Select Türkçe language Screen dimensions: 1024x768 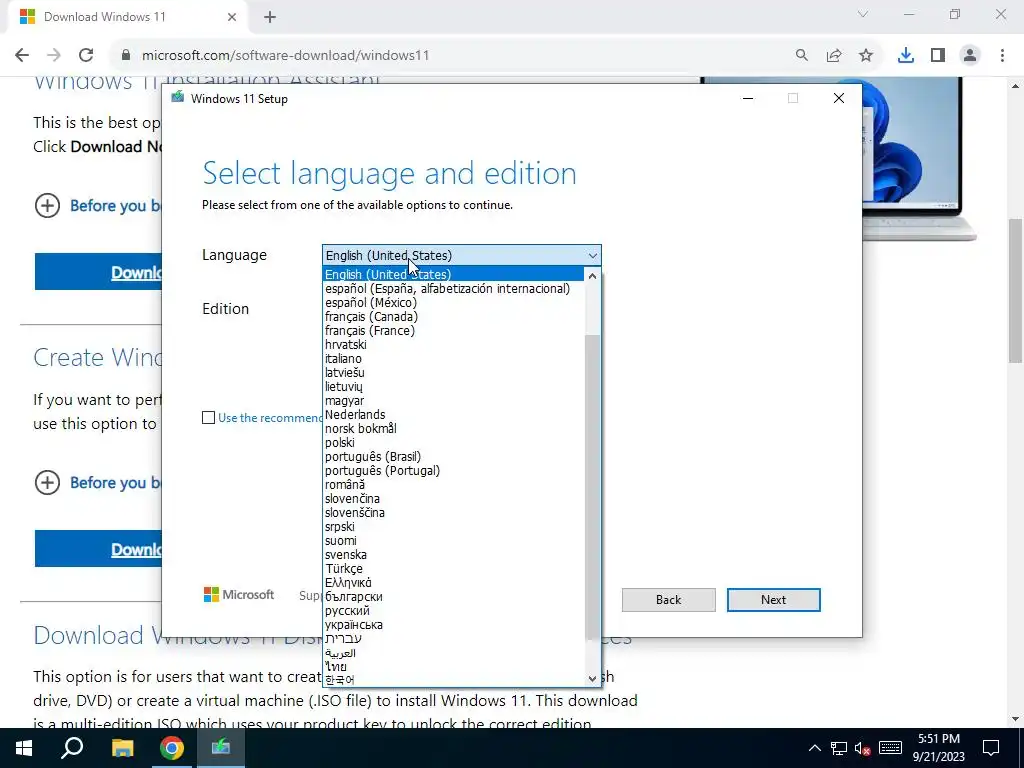point(453,569)
